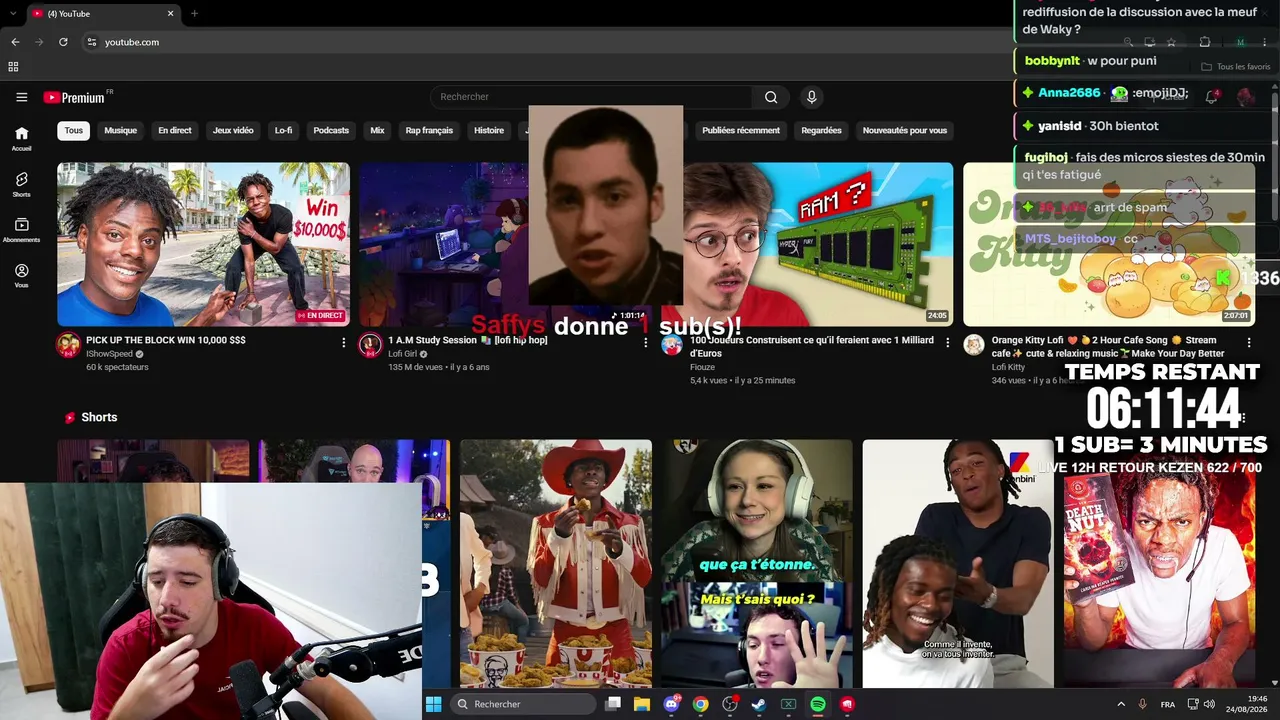Show hidden system tray icons
This screenshot has height=720, width=1280.
click(x=1121, y=704)
